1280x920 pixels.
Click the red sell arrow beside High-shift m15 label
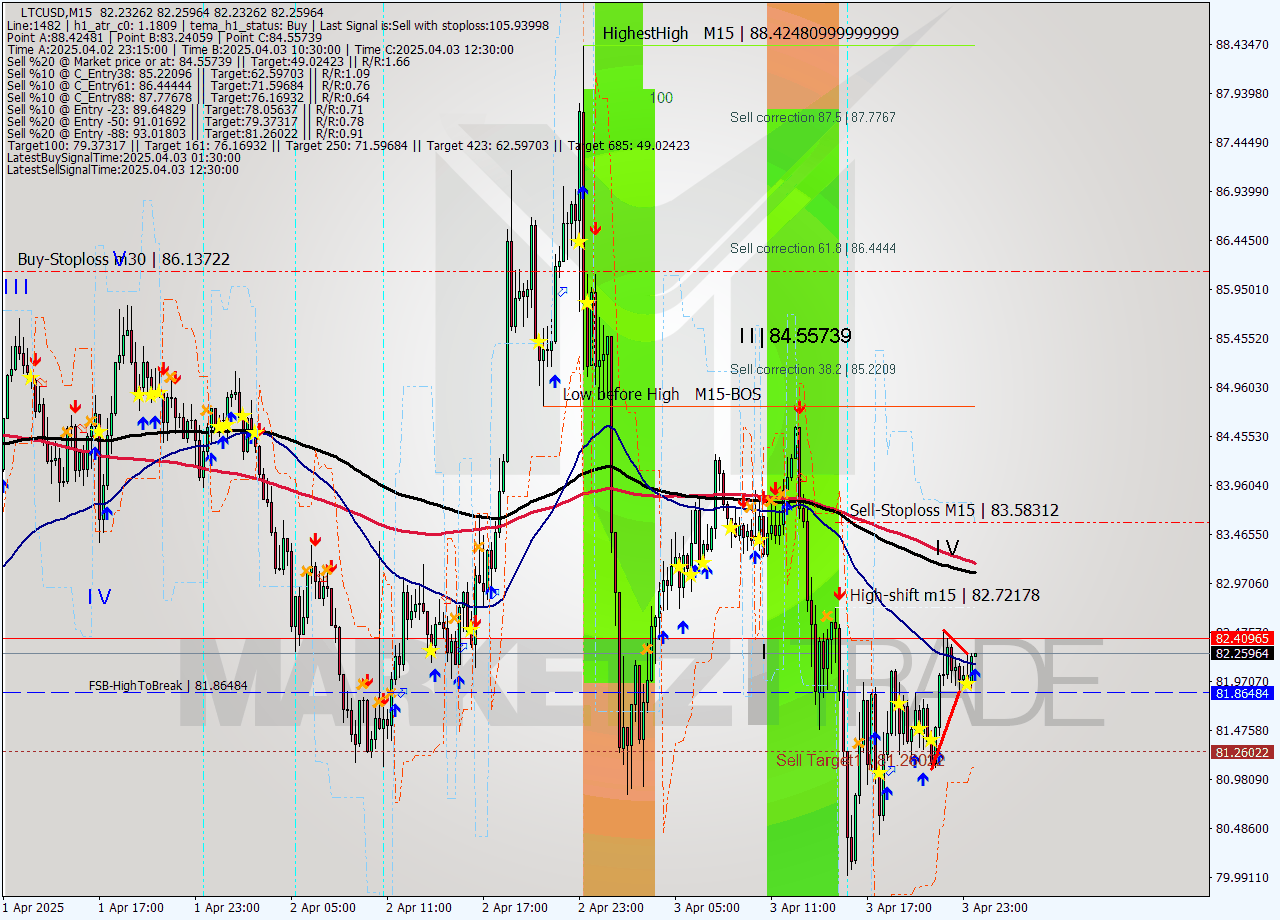pyautogui.click(x=839, y=595)
